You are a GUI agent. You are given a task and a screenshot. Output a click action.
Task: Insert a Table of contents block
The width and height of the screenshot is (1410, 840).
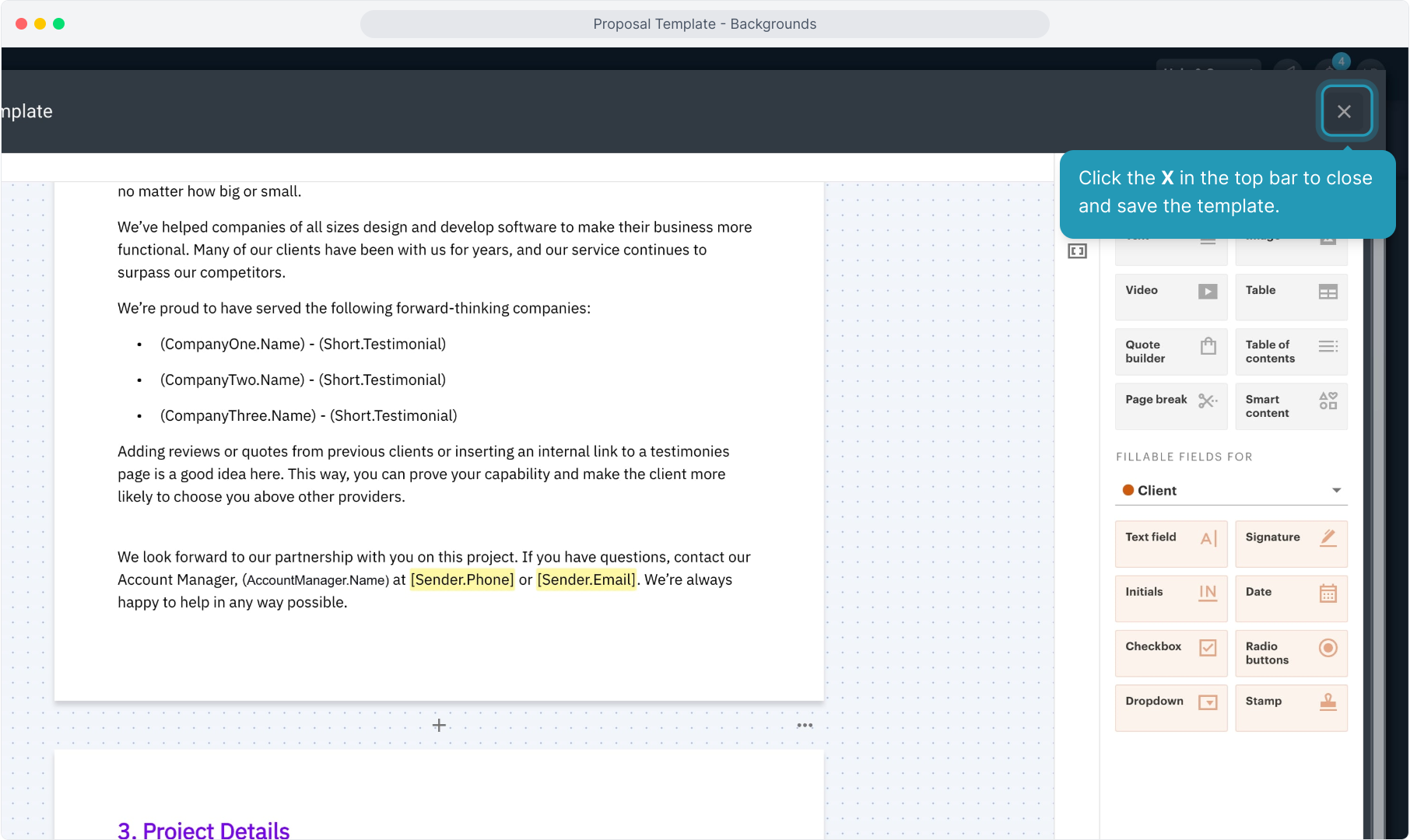pyautogui.click(x=1291, y=352)
